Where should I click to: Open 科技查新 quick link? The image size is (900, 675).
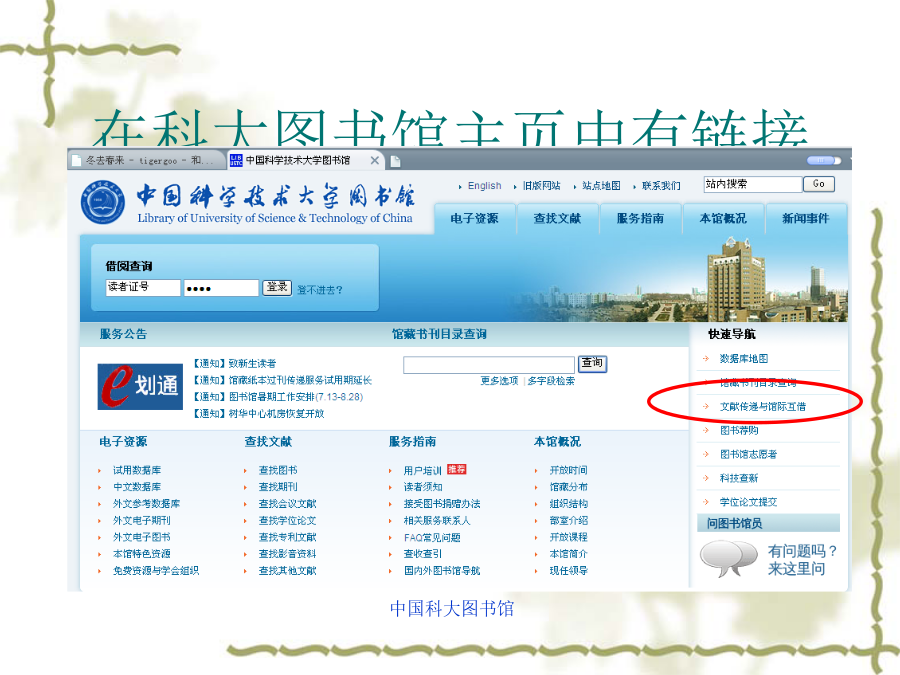pos(739,478)
